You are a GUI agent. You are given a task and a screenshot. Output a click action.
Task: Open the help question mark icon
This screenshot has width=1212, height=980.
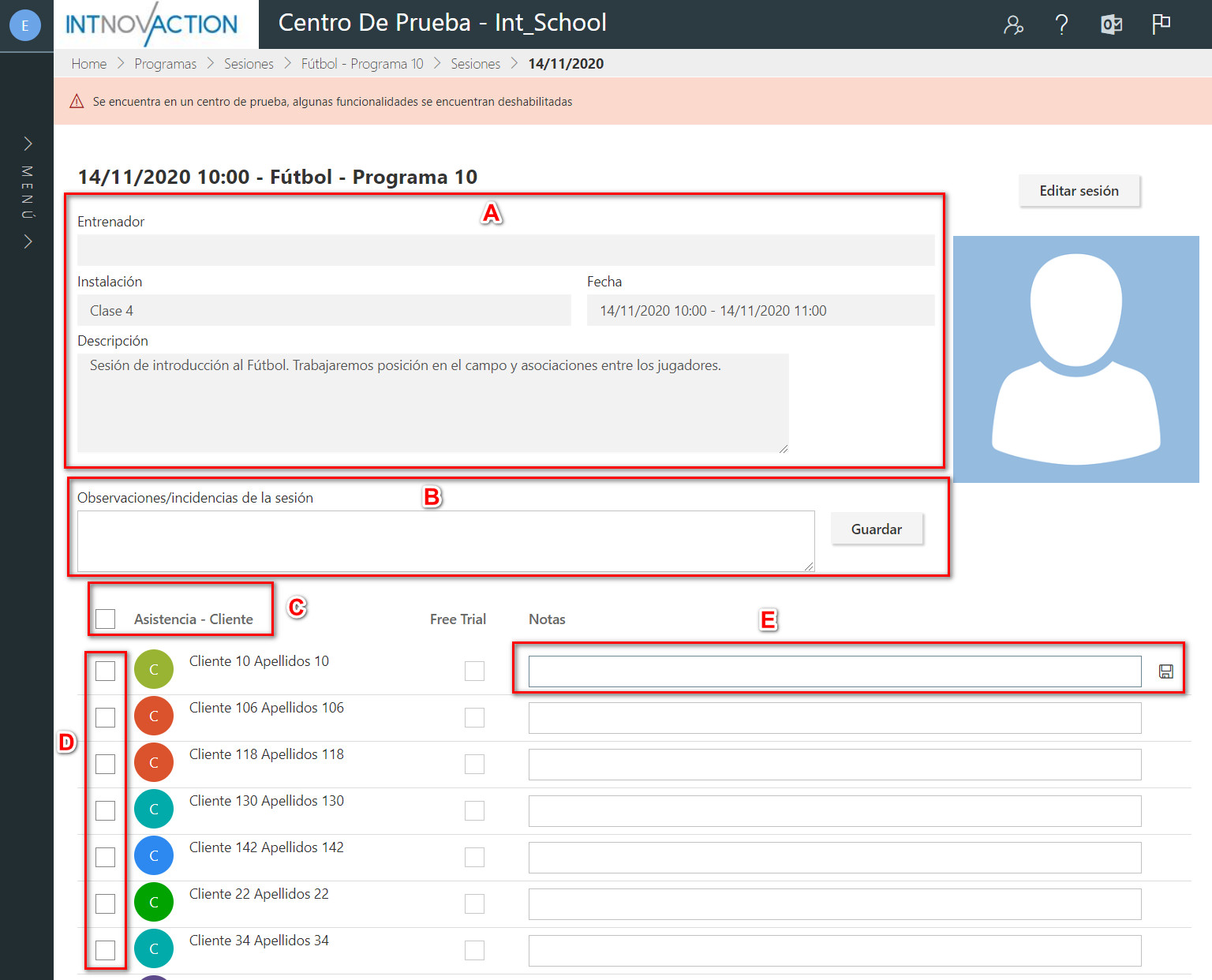pyautogui.click(x=1062, y=25)
